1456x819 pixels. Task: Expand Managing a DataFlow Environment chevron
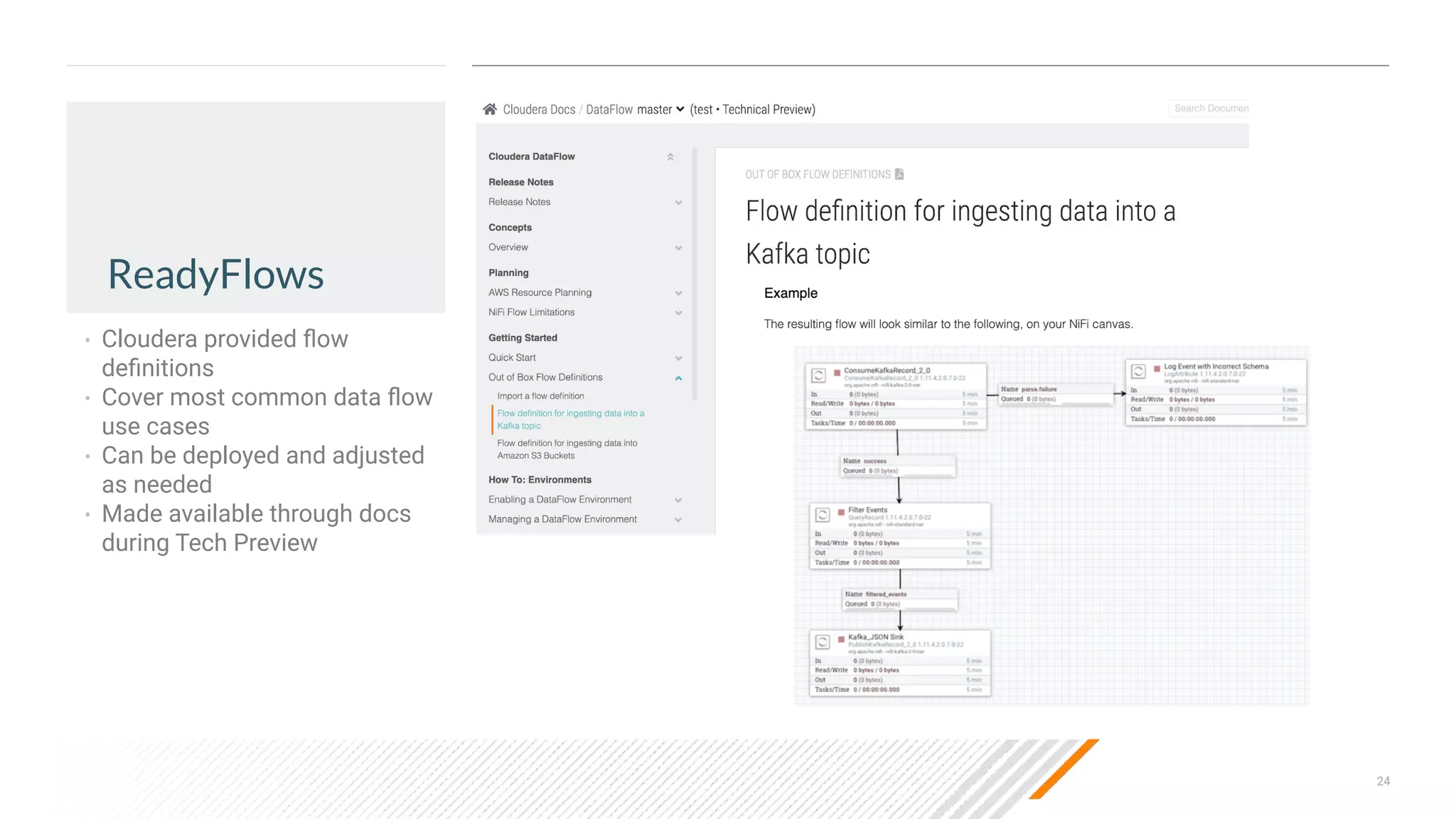tap(678, 520)
